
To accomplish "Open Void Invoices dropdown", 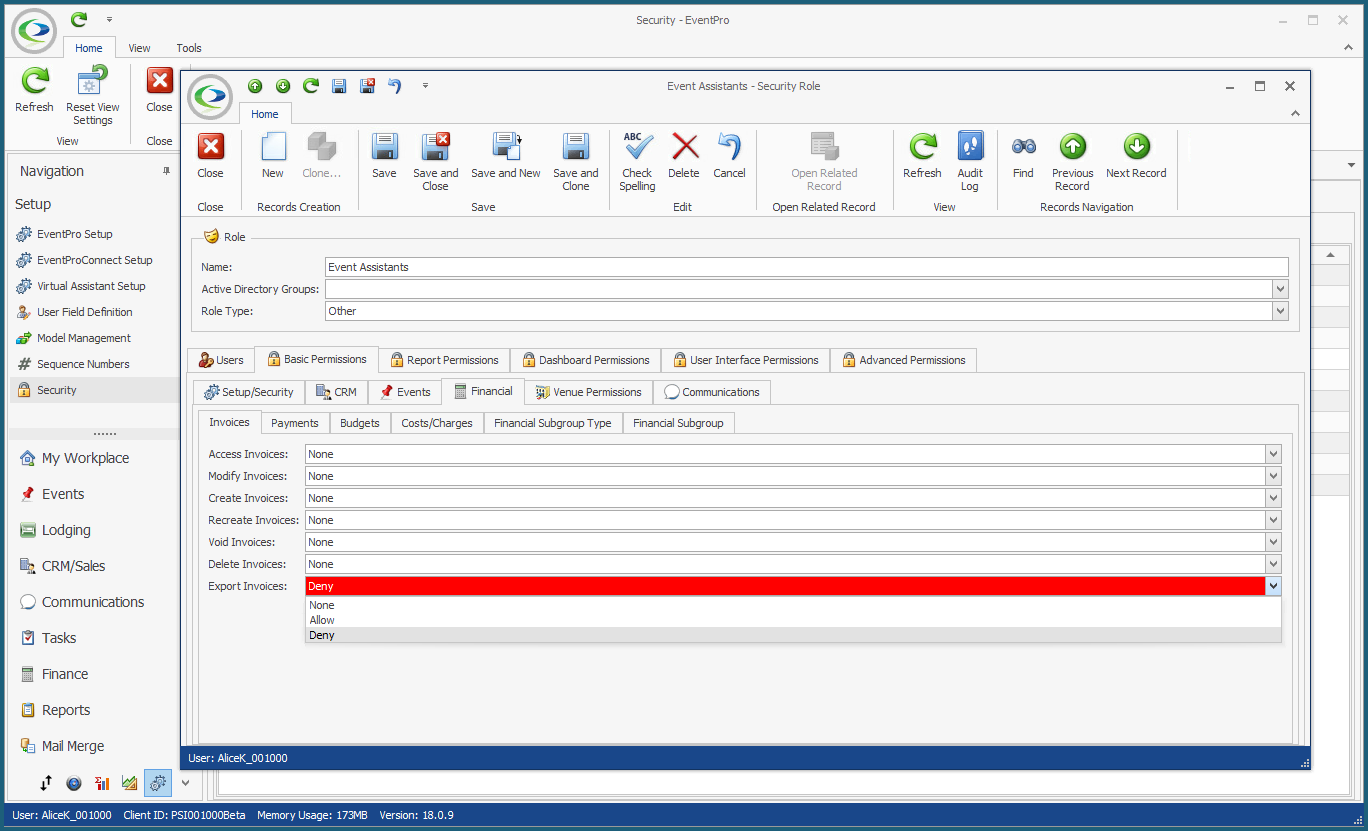I will [1273, 542].
